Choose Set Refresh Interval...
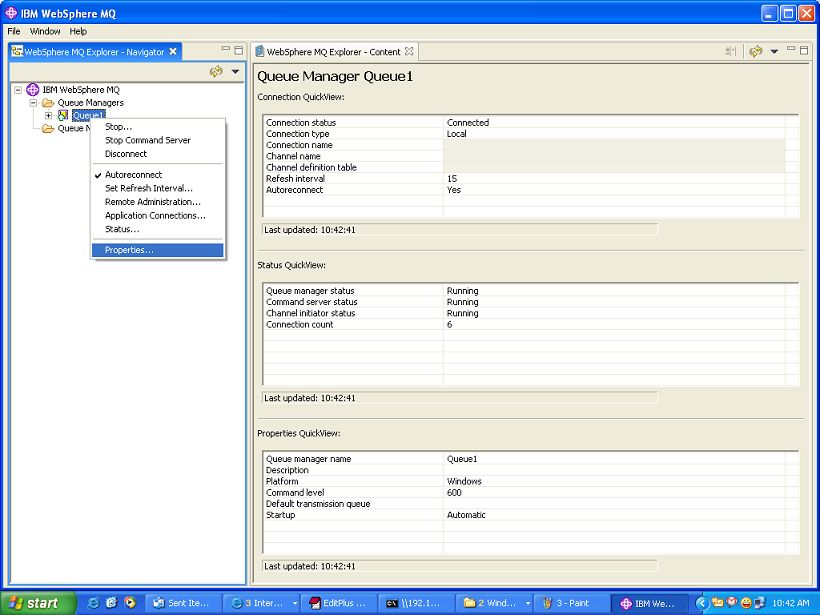Viewport: 820px width, 615px height. [x=157, y=188]
